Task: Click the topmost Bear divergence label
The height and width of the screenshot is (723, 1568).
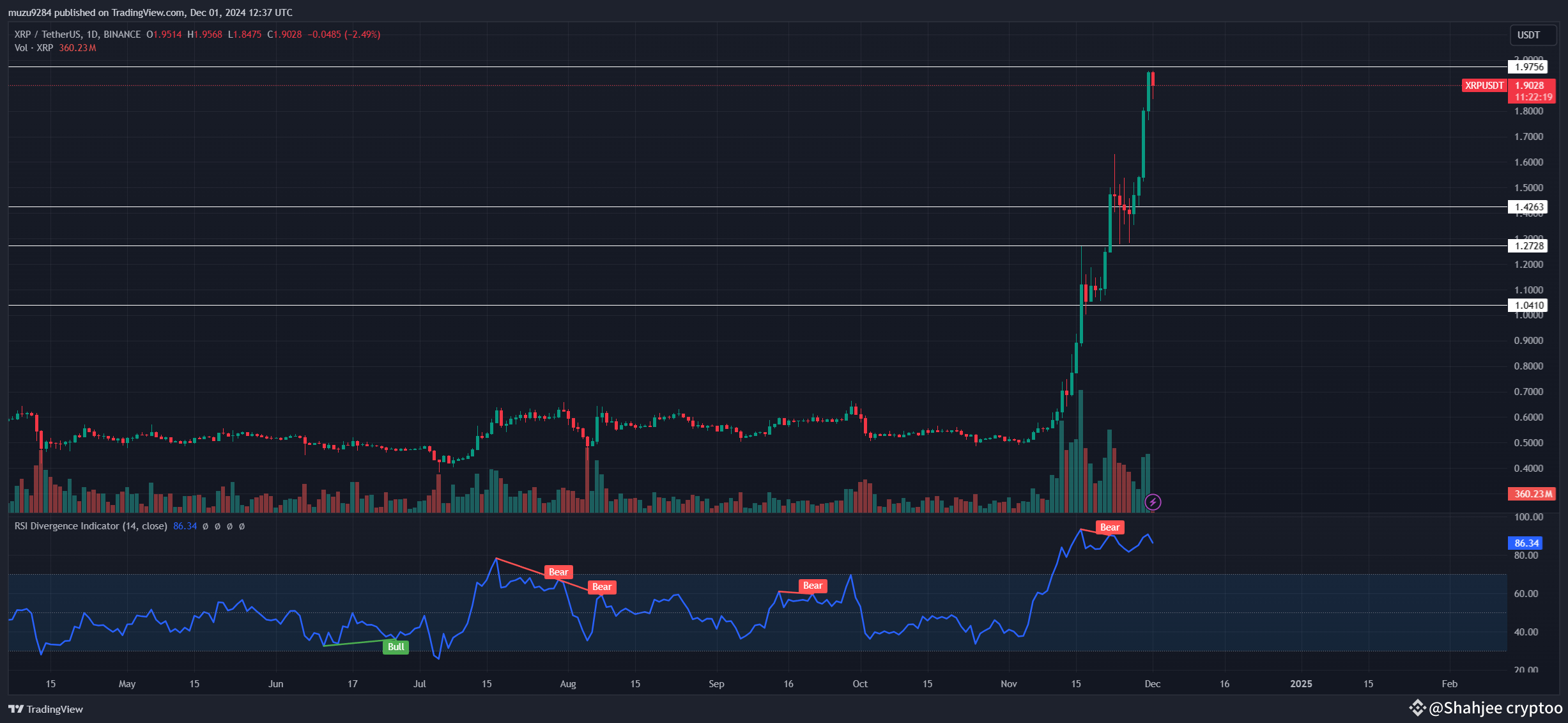Action: point(1110,527)
